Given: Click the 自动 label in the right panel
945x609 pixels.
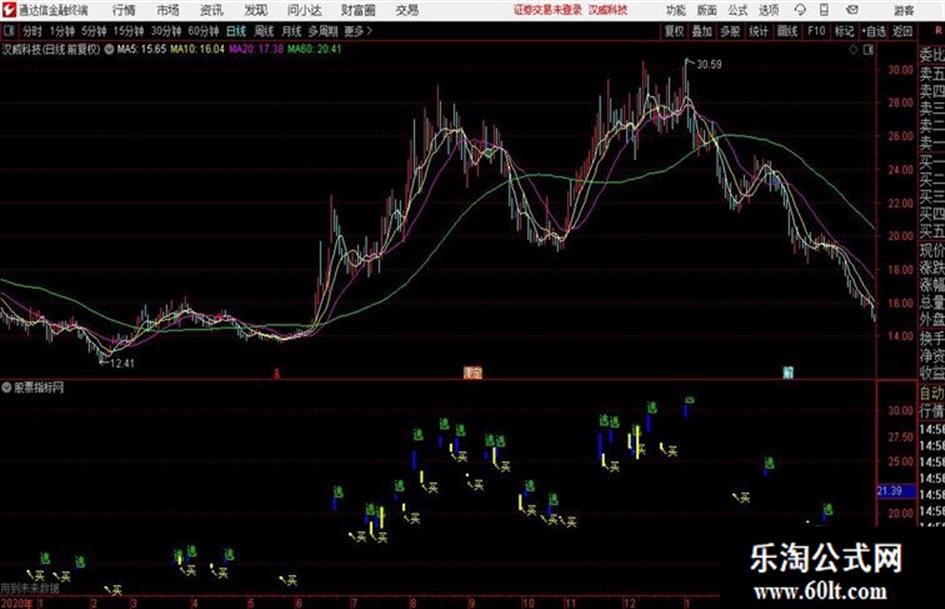Looking at the screenshot, I should 932,393.
